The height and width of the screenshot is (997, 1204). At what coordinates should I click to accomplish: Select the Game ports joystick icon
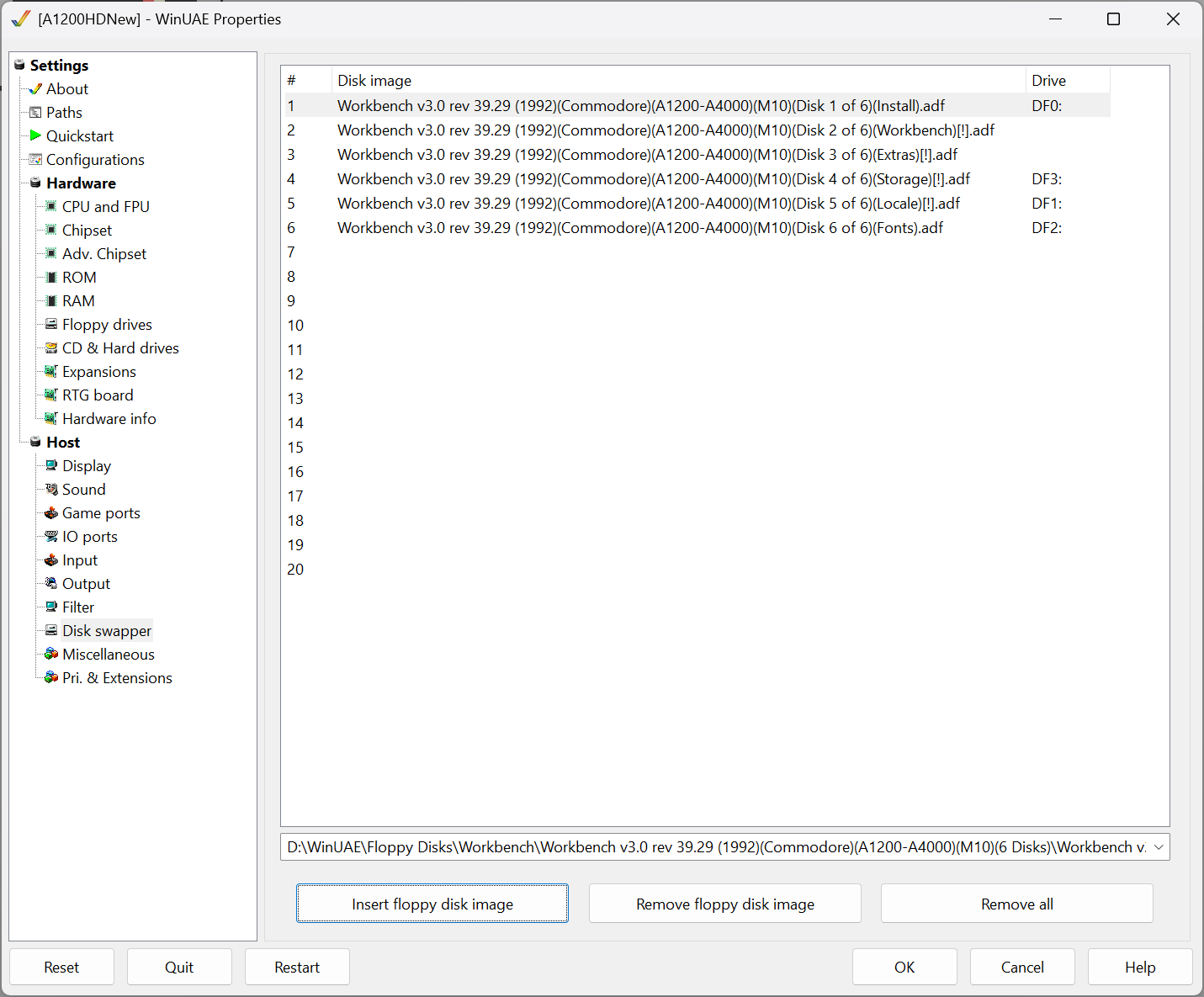tap(51, 512)
